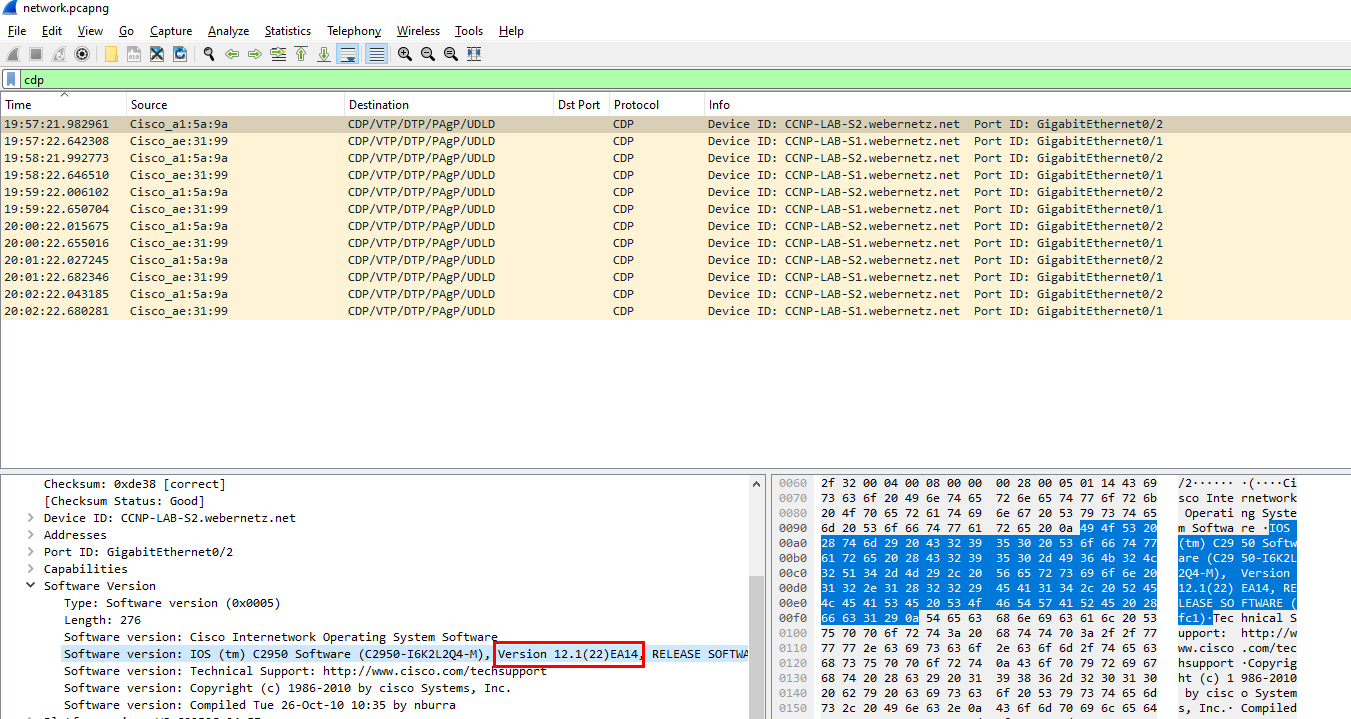Click in the cdp display filter field
Screen dimensions: 1351x719
pyautogui.click(x=600, y=79)
